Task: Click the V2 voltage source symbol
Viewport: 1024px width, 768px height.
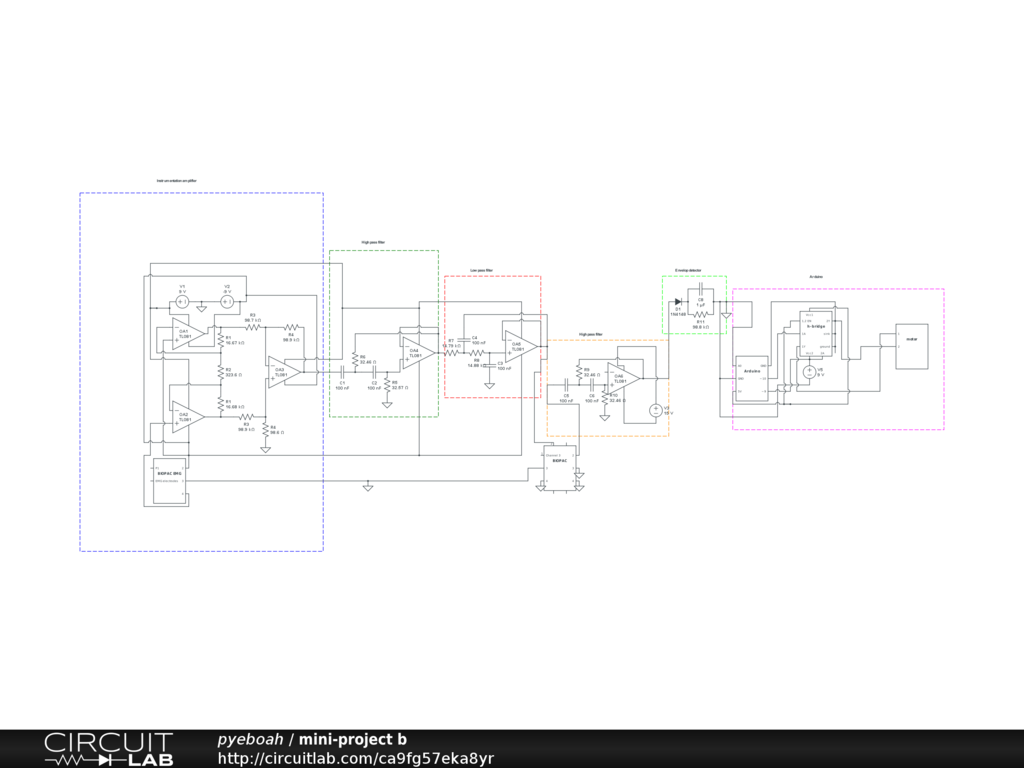Action: click(x=227, y=301)
